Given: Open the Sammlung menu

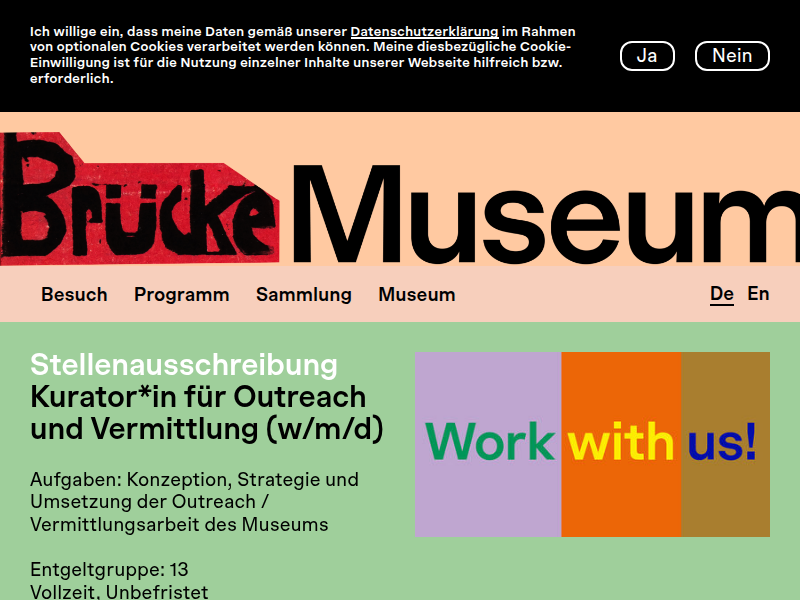Looking at the screenshot, I should click(304, 294).
